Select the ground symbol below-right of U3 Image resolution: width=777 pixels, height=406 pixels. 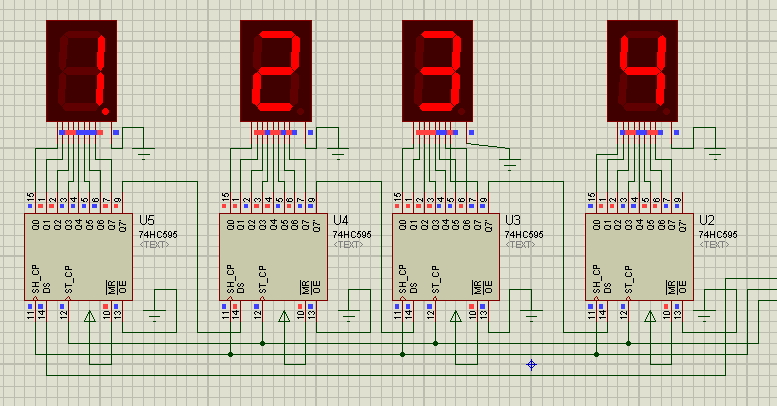tap(532, 316)
